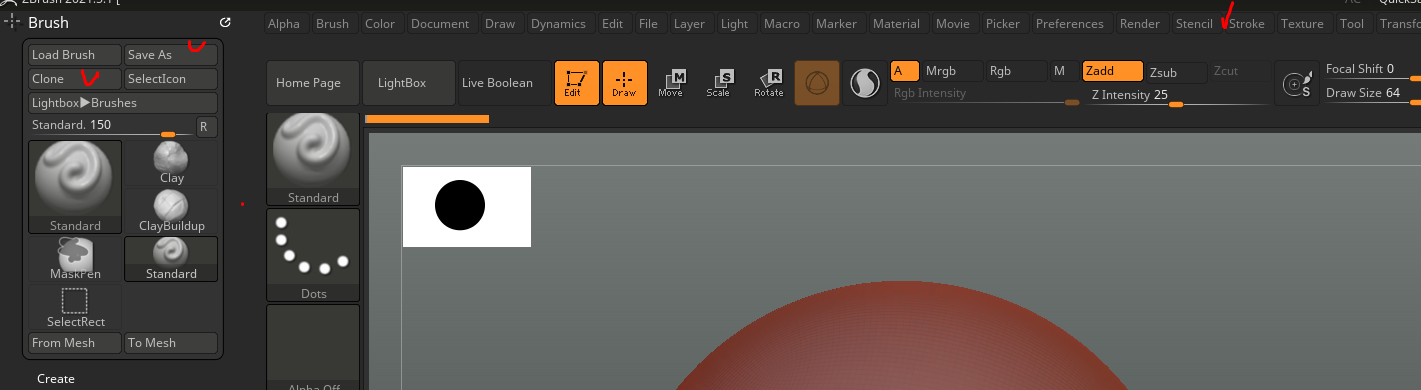Open the Home Page tab
This screenshot has width=1421, height=390.
coord(313,83)
